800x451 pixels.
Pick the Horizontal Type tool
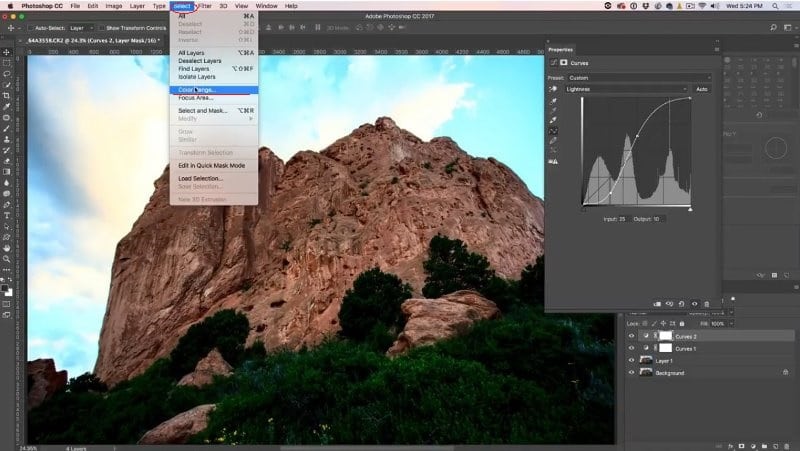pos(7,215)
